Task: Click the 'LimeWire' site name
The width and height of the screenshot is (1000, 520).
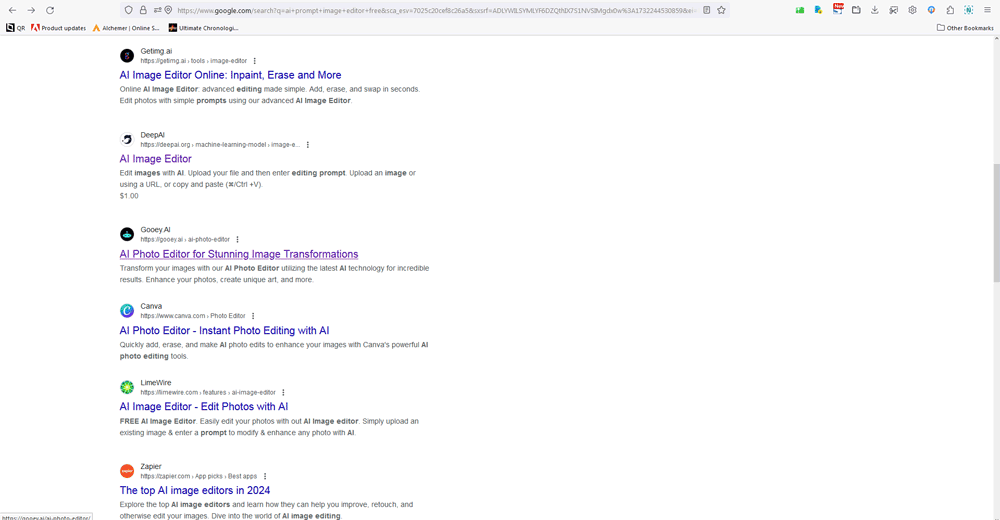Action: coord(156,383)
